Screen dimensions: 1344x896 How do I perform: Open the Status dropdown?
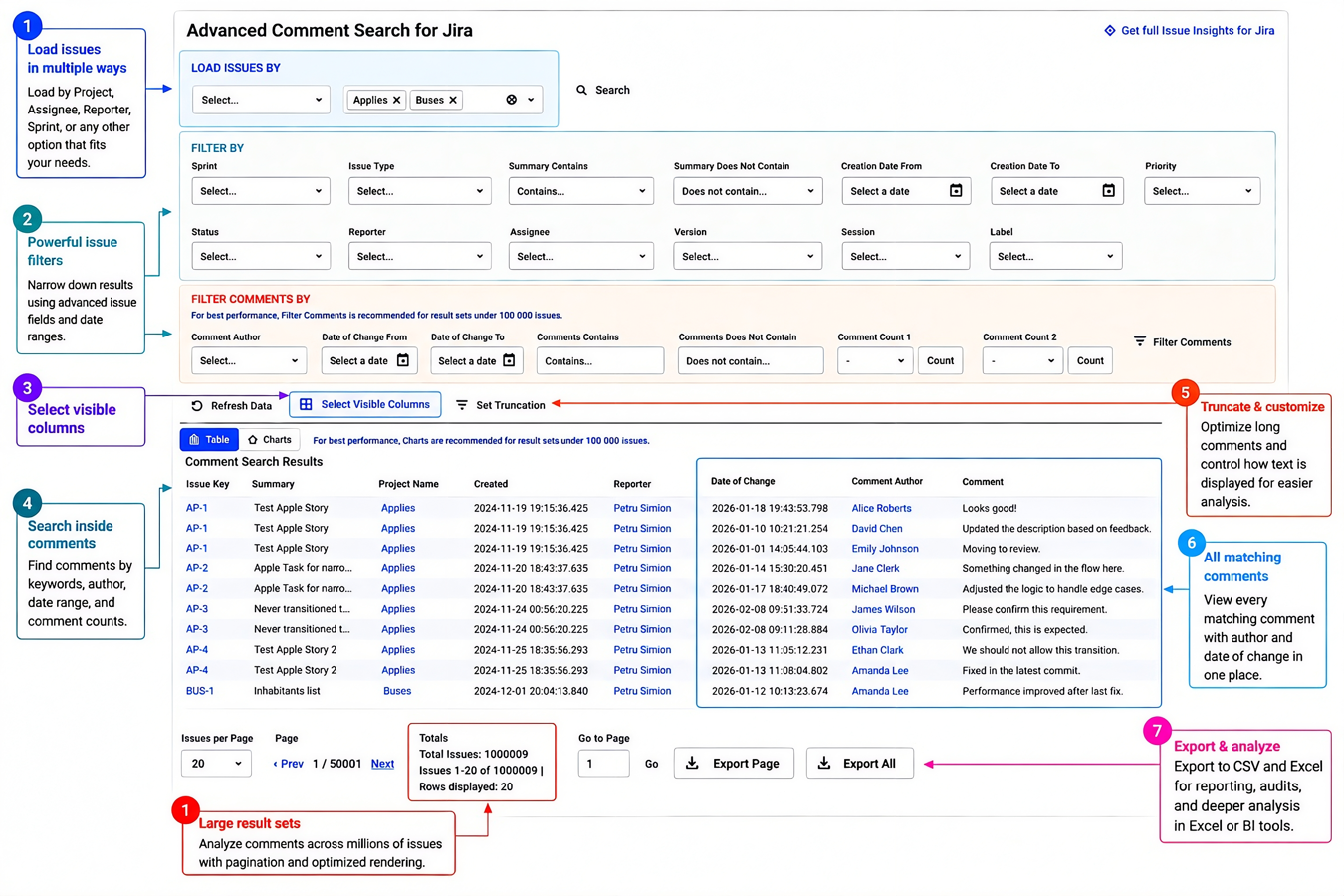(x=261, y=256)
